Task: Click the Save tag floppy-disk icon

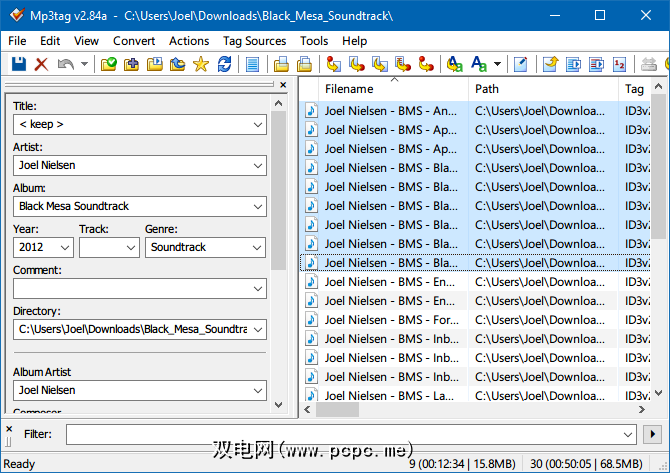Action: [x=19, y=65]
